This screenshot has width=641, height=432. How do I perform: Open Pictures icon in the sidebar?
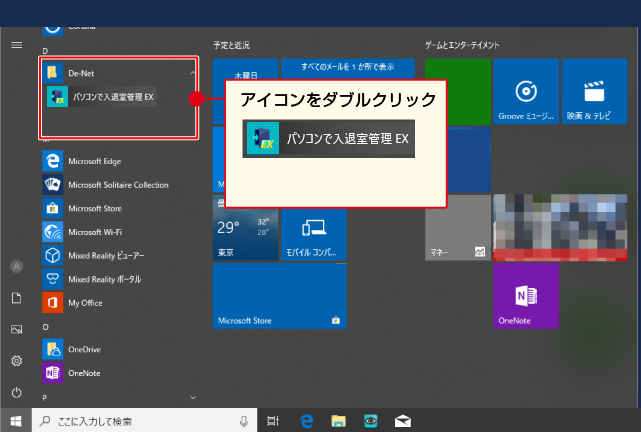click(x=16, y=329)
